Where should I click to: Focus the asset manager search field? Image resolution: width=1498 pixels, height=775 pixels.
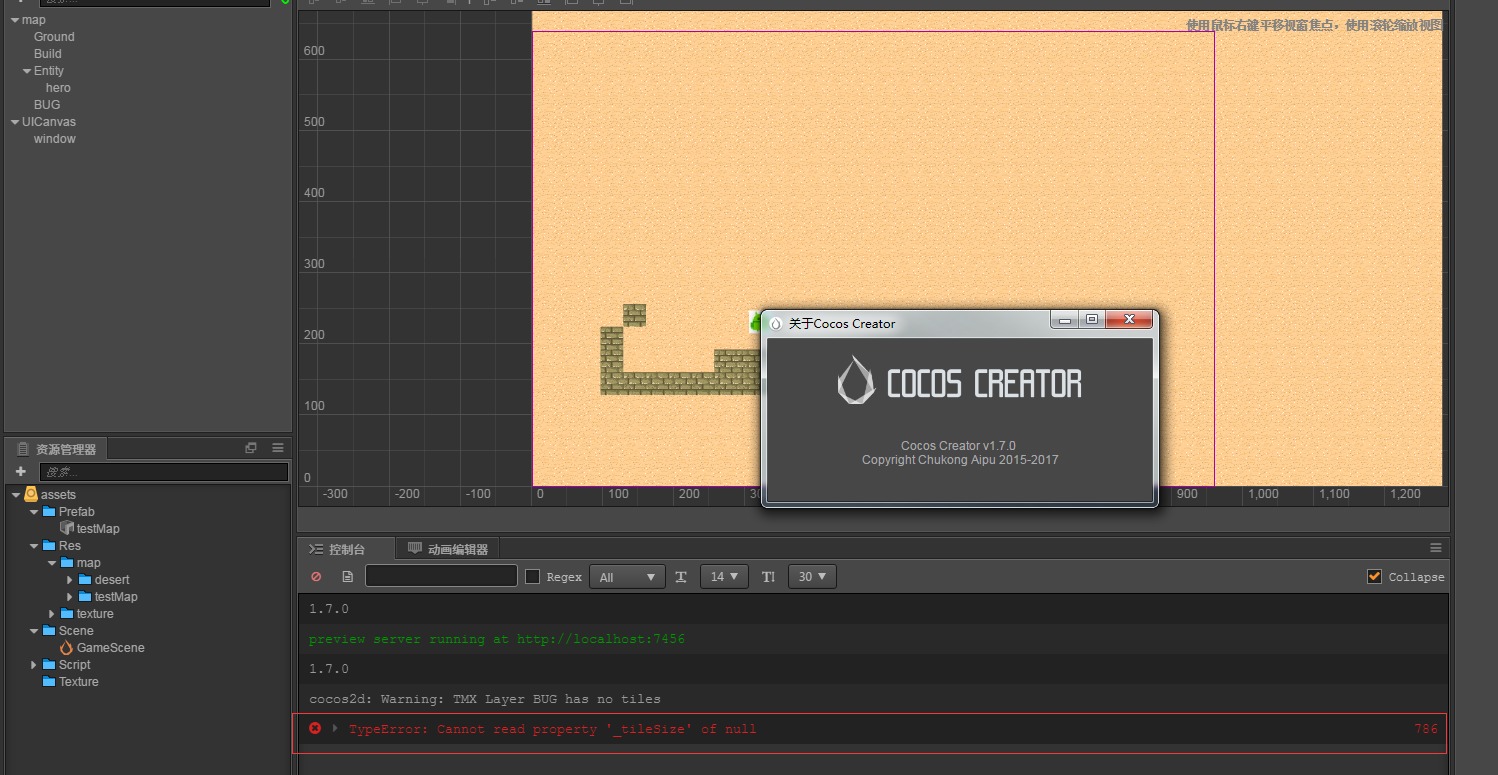[x=164, y=471]
